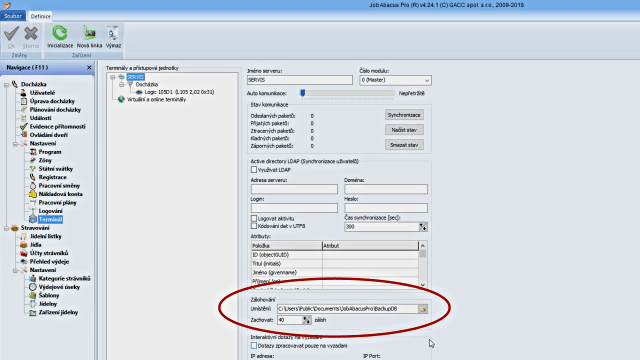The height and width of the screenshot is (360, 640).
Task: Open Jídelní lístky item
Action: point(45,236)
